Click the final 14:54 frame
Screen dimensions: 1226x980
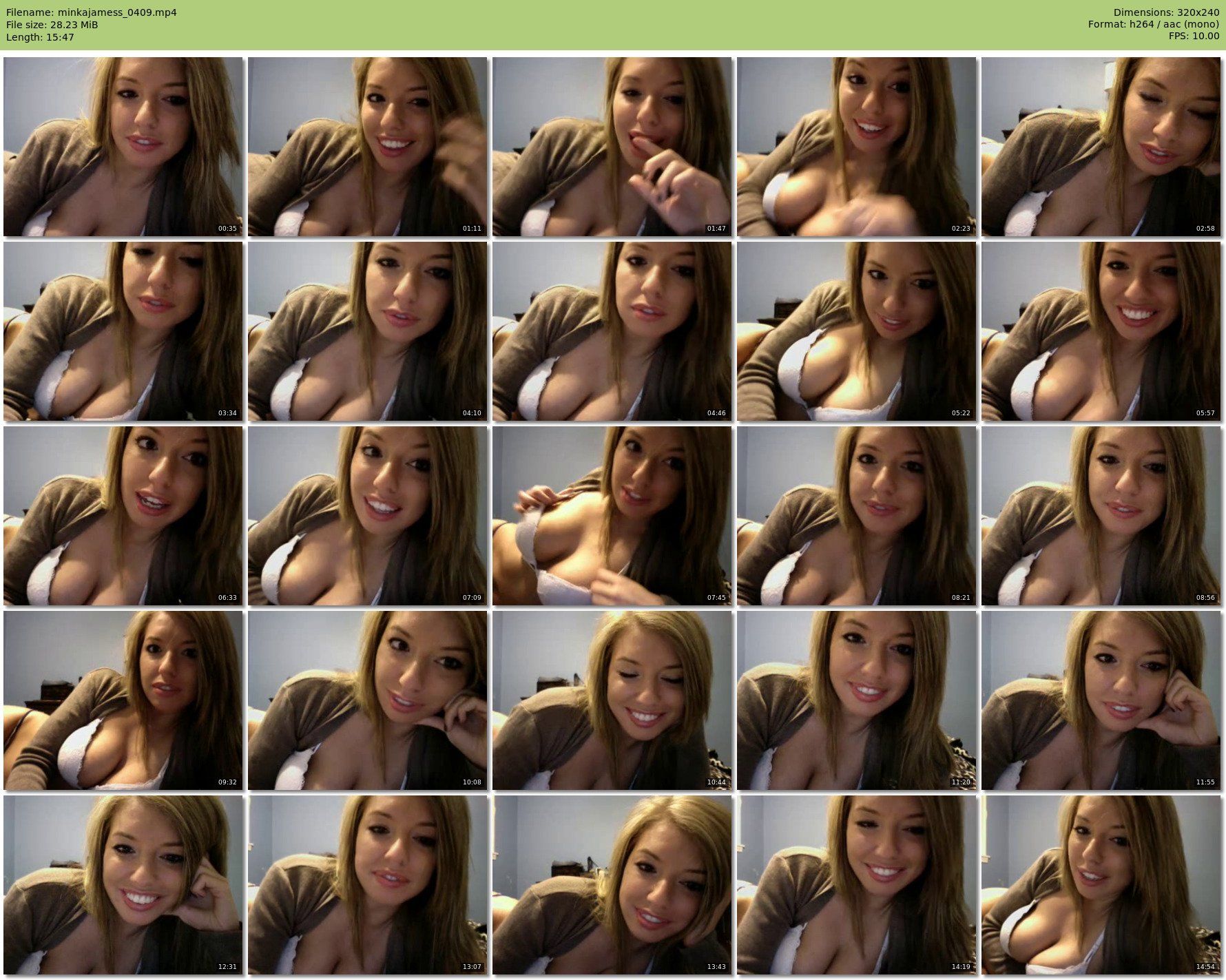pyautogui.click(x=1101, y=885)
